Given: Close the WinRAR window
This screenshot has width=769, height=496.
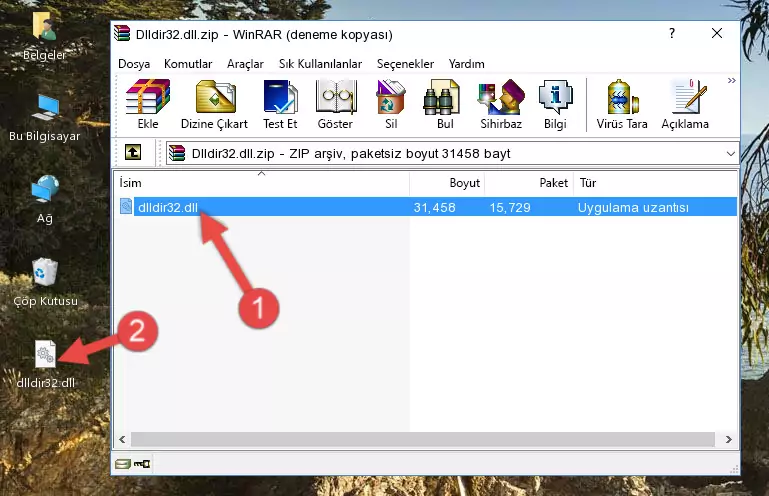Looking at the screenshot, I should [x=717, y=33].
